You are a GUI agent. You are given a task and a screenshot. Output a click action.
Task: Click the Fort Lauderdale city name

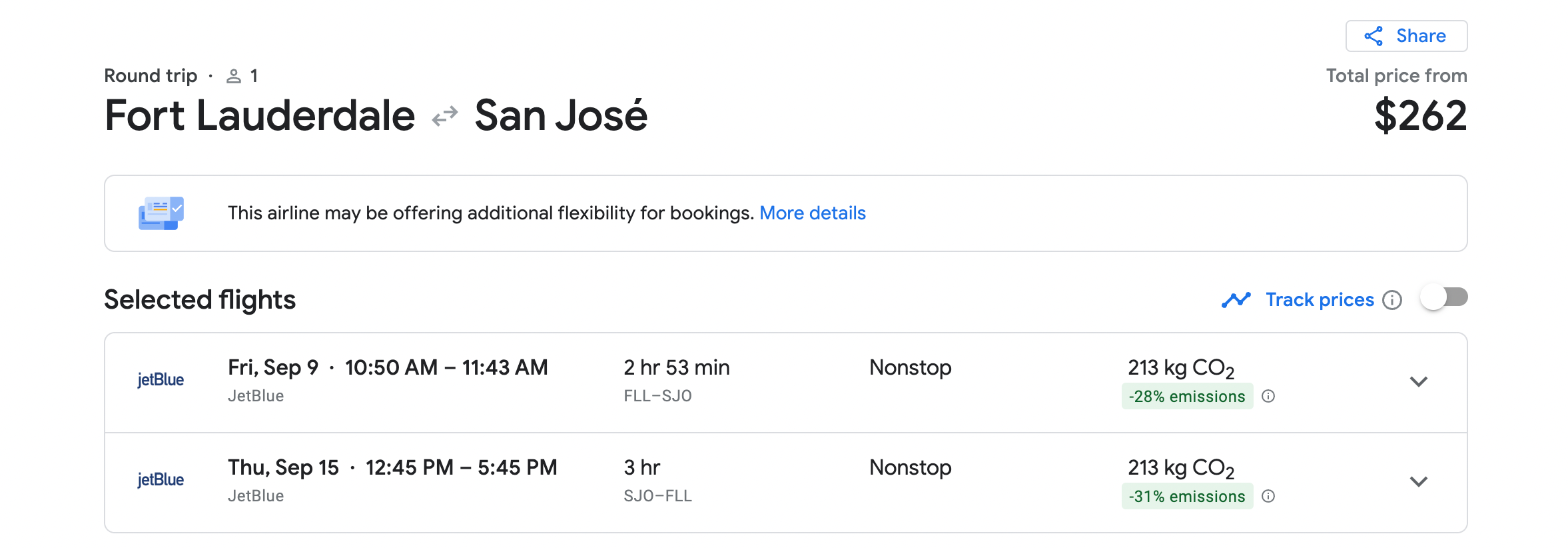pos(258,115)
